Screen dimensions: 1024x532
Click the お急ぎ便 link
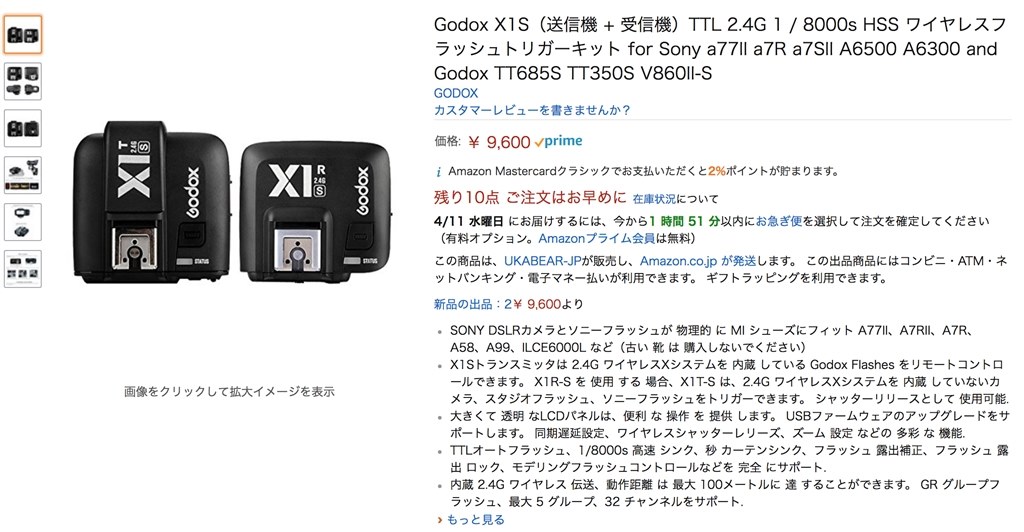pos(779,221)
